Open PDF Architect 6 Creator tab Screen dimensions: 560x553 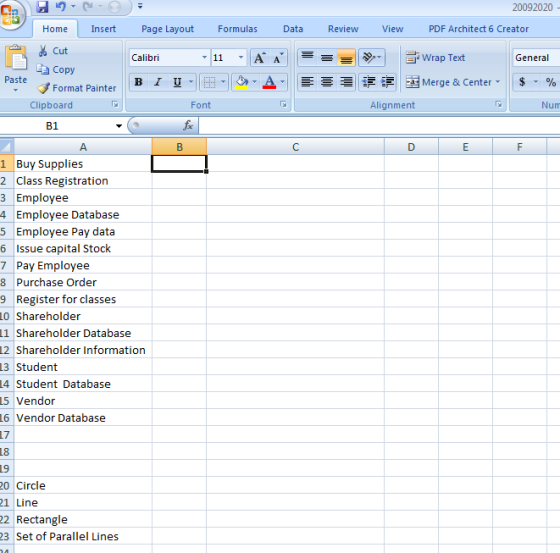(479, 29)
